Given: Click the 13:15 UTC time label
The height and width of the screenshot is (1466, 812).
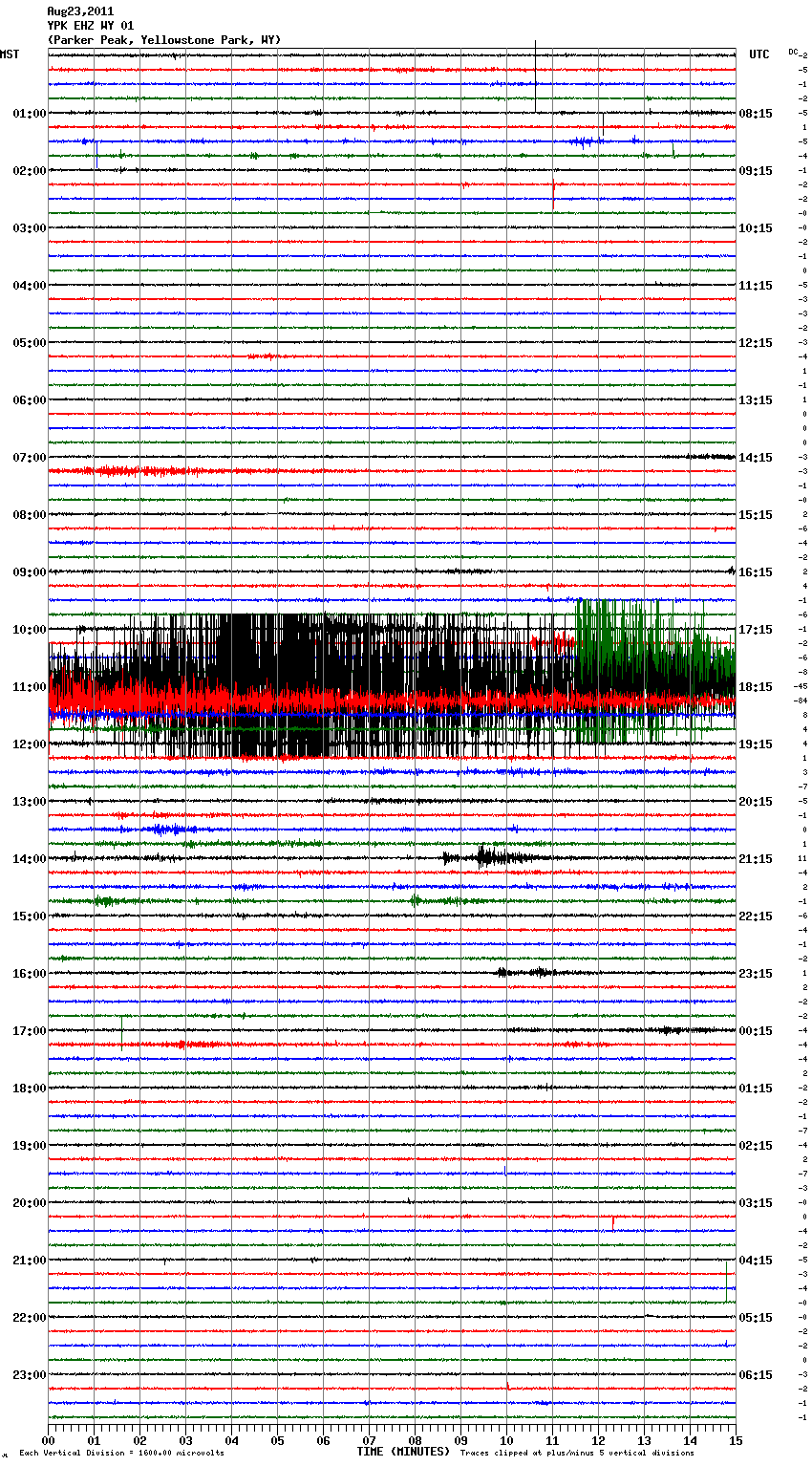Looking at the screenshot, I should (x=756, y=400).
